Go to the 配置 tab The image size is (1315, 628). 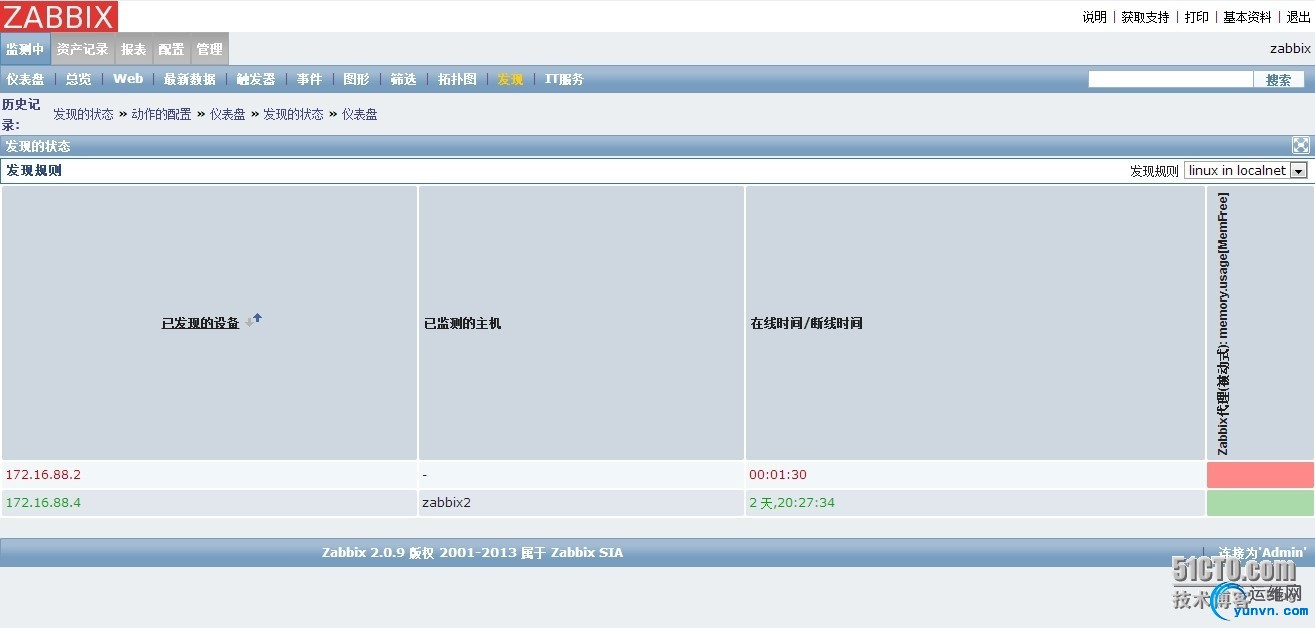pyautogui.click(x=171, y=49)
